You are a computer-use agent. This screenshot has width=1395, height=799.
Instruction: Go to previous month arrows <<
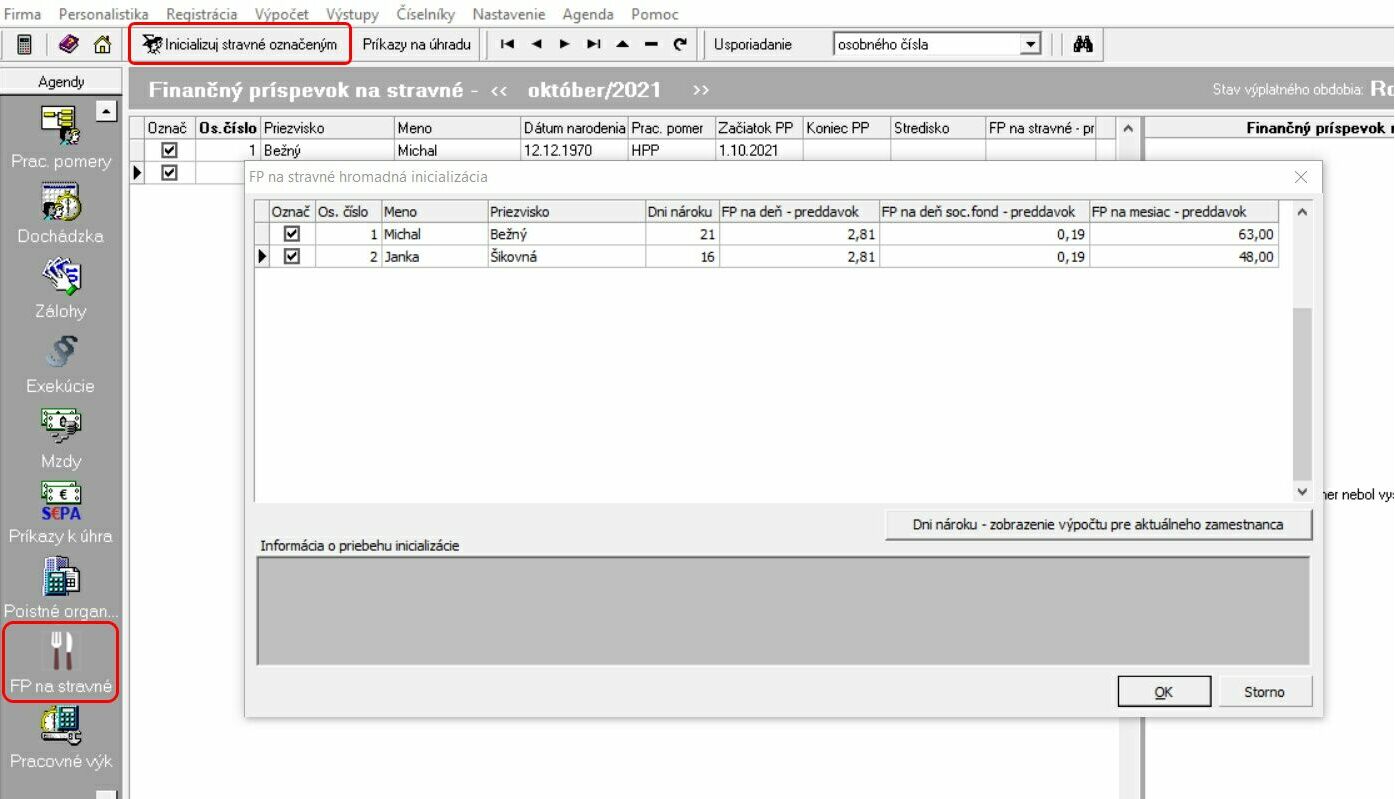499,90
